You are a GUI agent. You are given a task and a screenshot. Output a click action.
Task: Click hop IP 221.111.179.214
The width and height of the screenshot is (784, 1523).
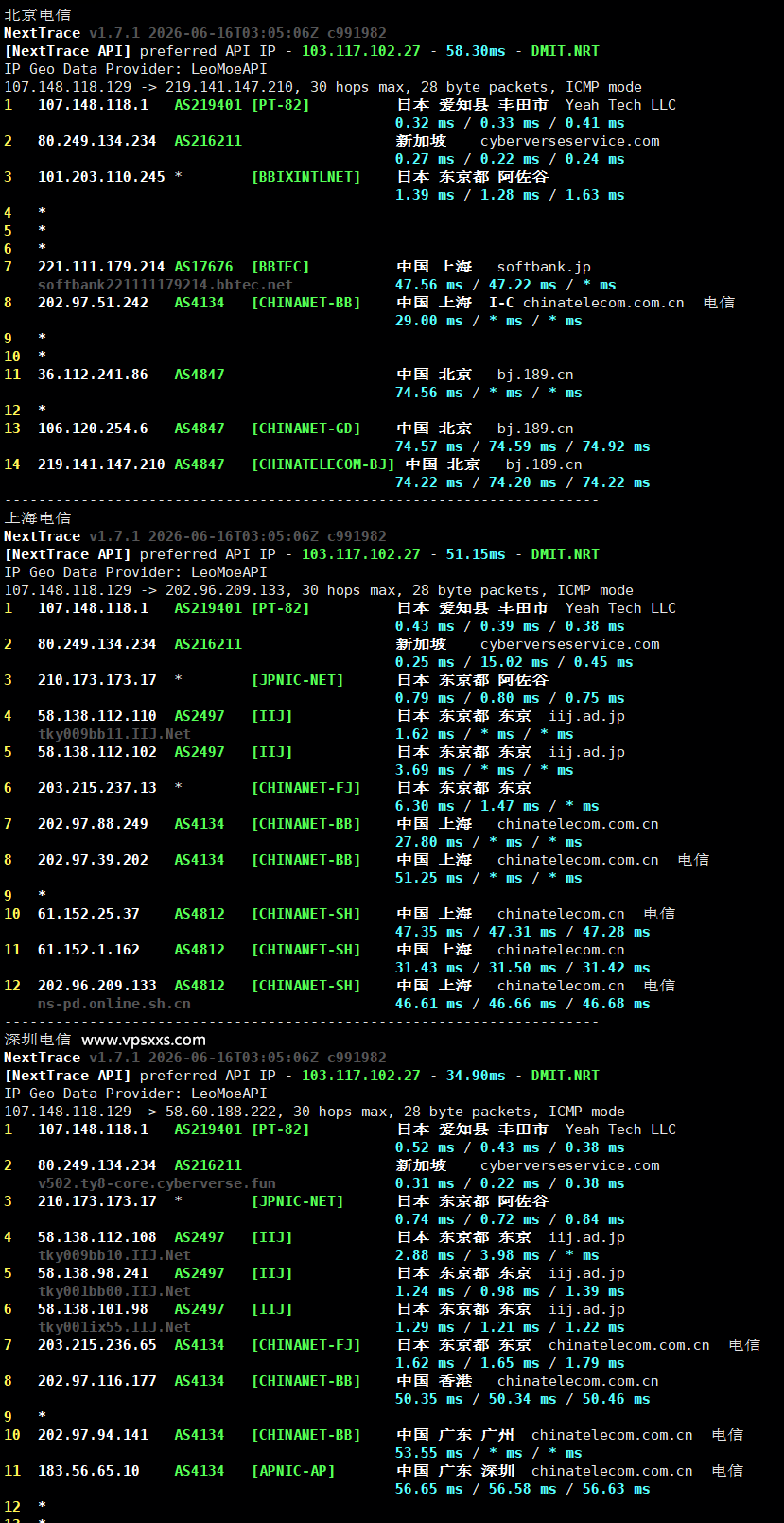[101, 267]
